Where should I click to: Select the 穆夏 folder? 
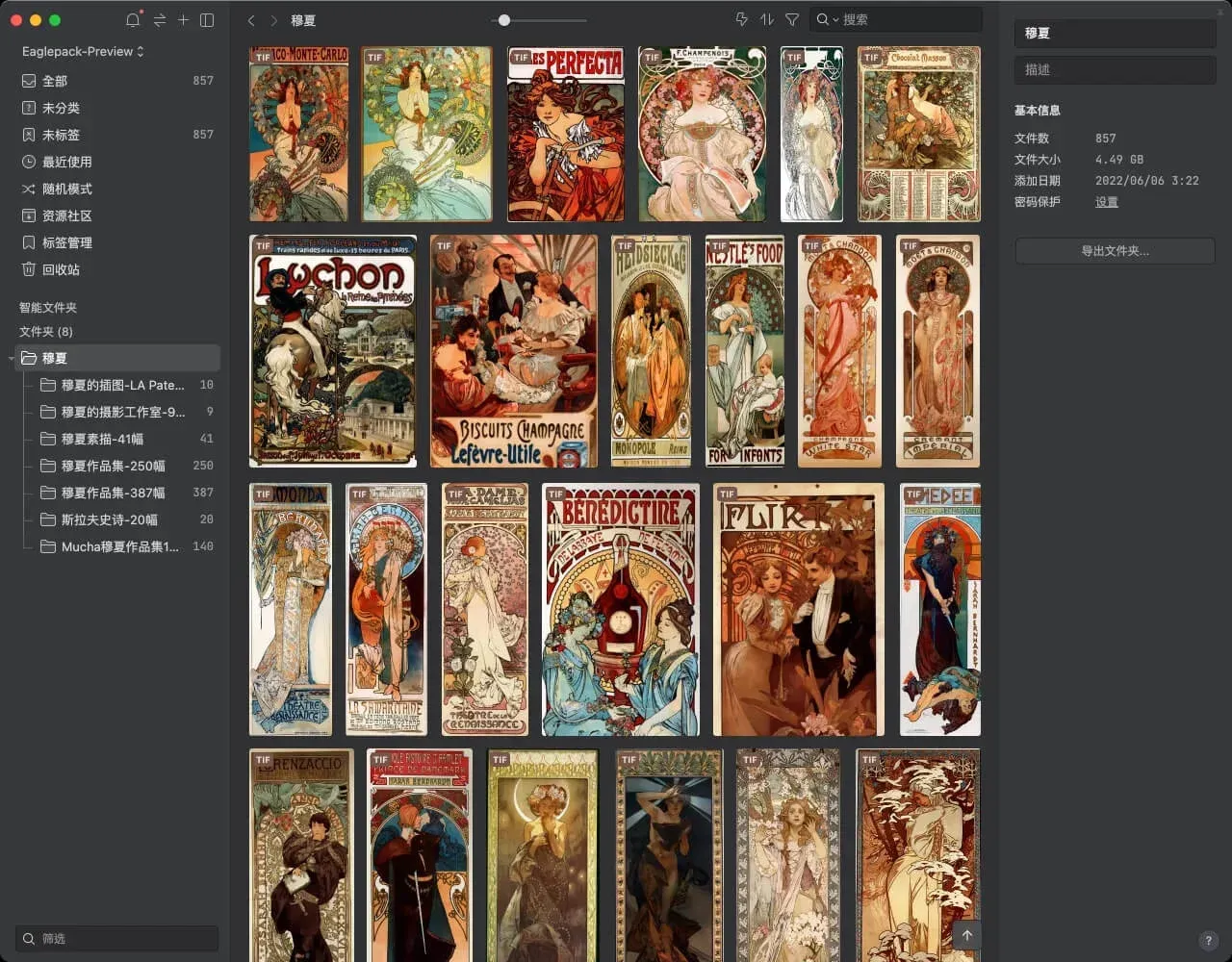pyautogui.click(x=117, y=358)
